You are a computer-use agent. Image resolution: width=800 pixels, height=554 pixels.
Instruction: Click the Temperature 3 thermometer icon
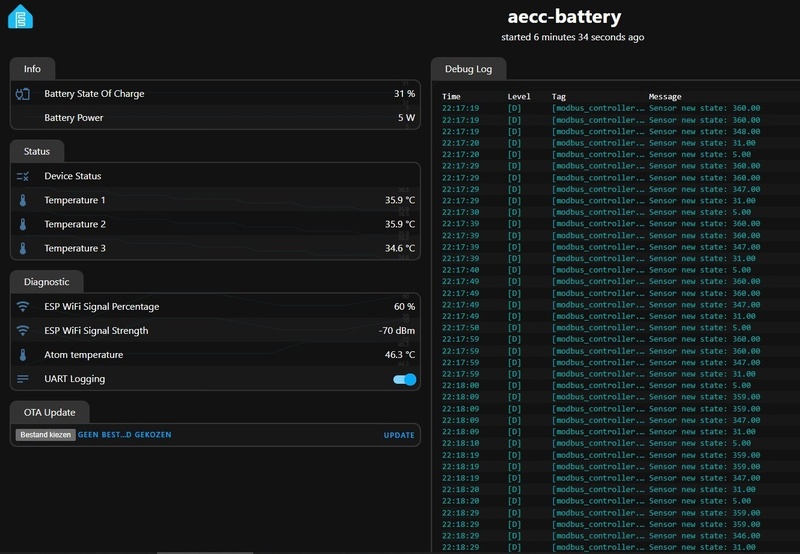coord(23,248)
